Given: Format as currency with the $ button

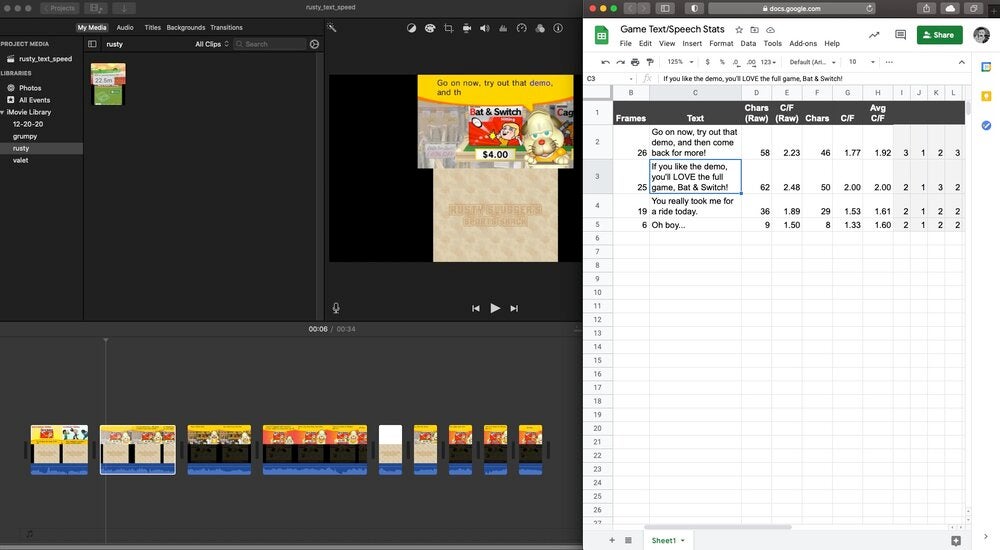Looking at the screenshot, I should (707, 62).
